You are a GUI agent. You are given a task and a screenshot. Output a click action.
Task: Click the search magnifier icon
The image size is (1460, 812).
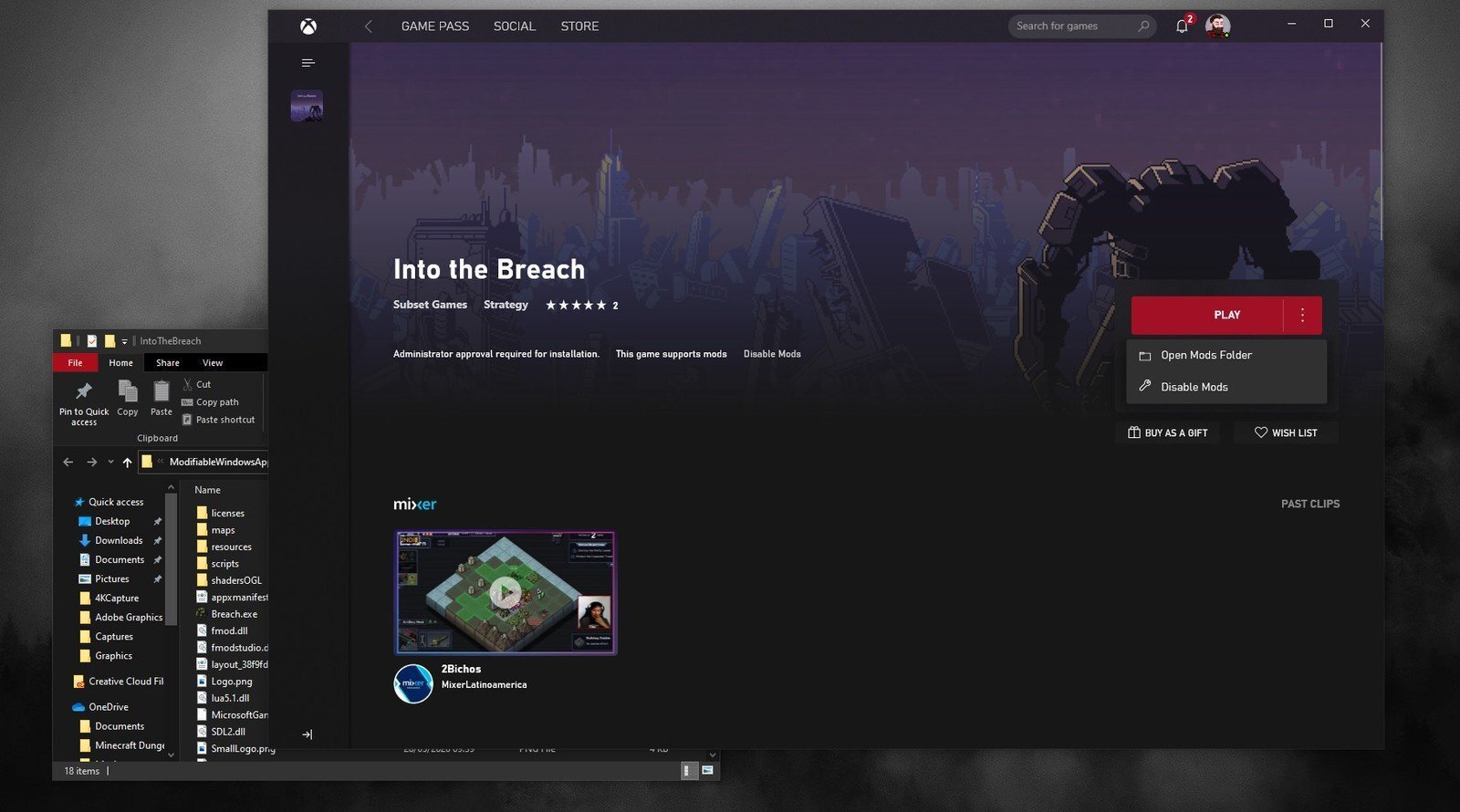[1143, 26]
